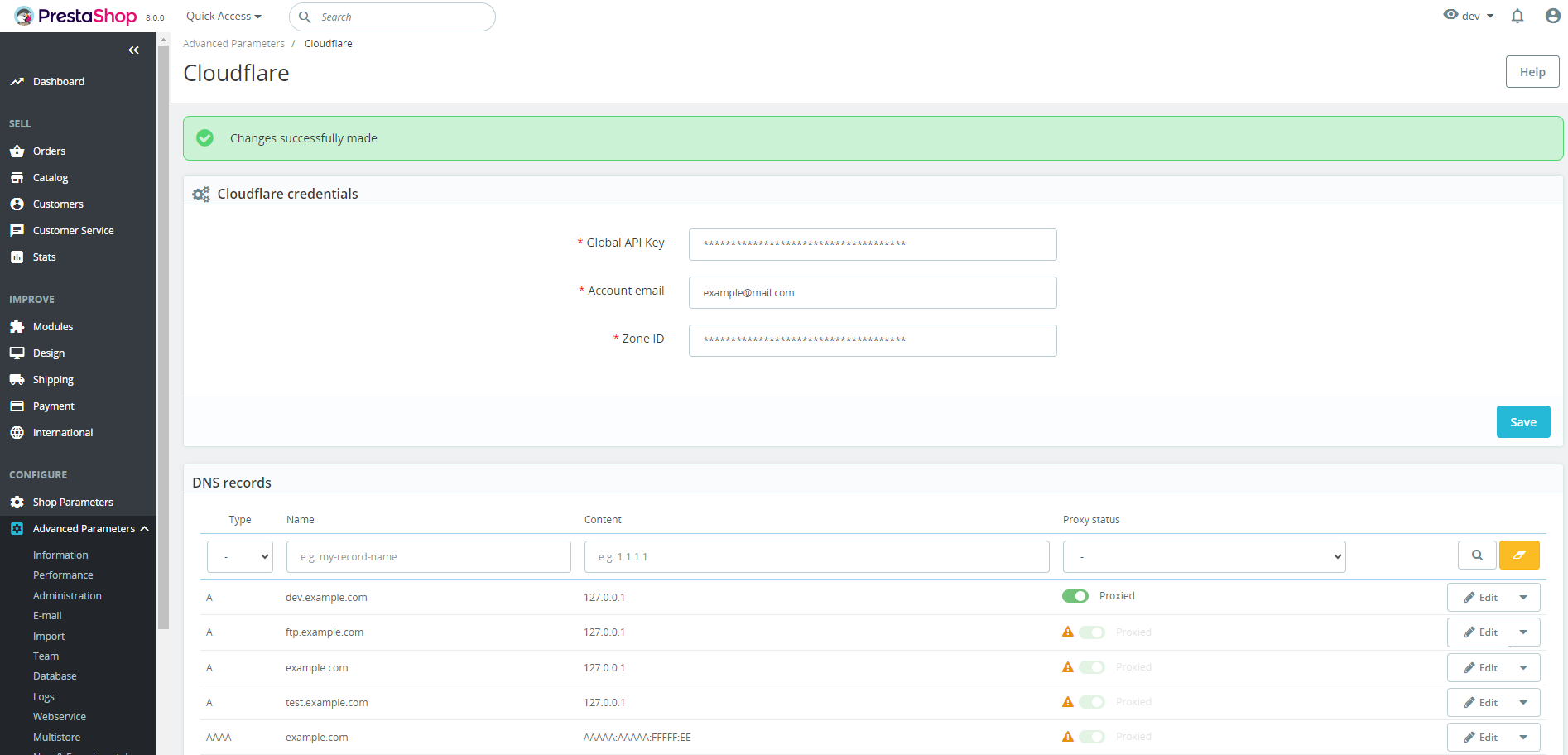The image size is (1568, 755).
Task: Edit the A record example.com
Action: click(x=1480, y=668)
